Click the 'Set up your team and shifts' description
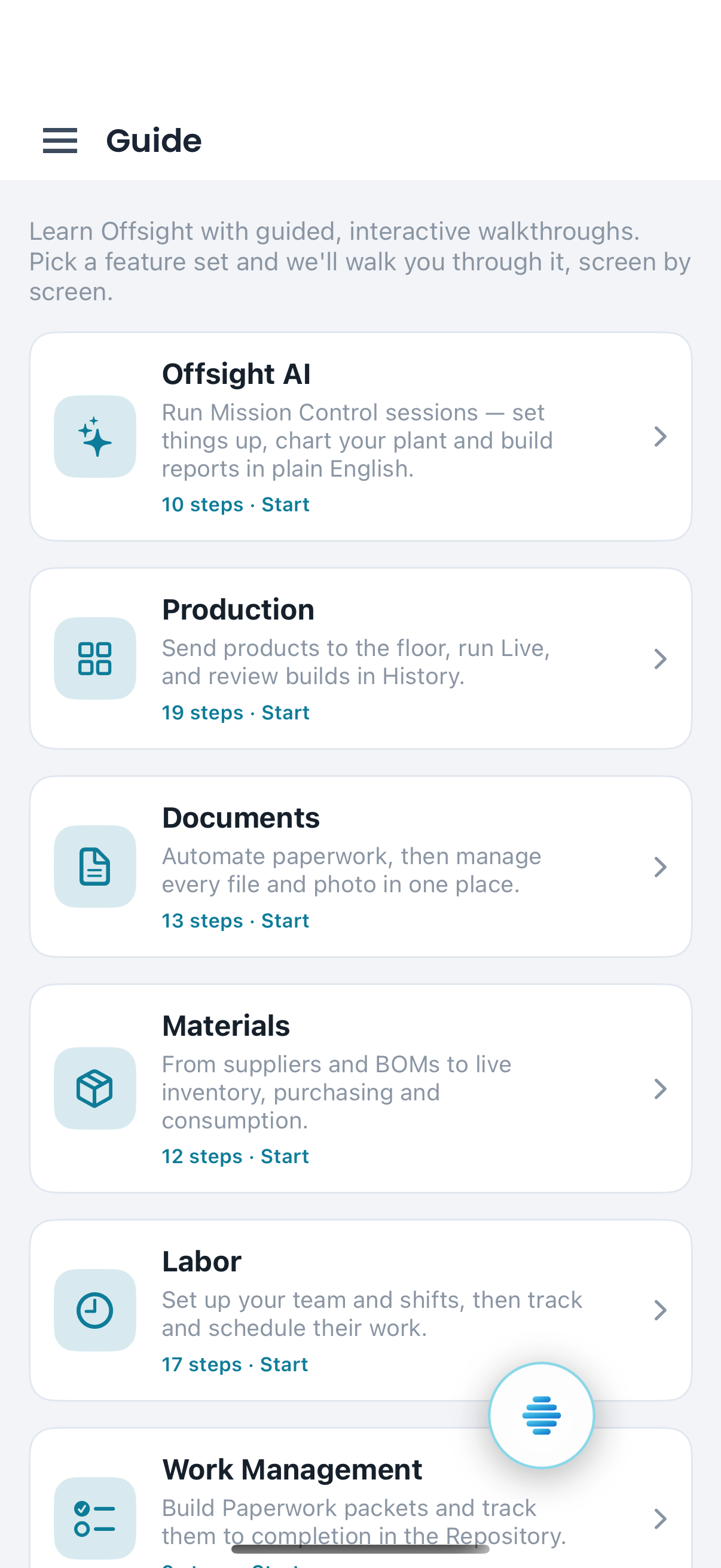The width and height of the screenshot is (721, 1568). (372, 1314)
